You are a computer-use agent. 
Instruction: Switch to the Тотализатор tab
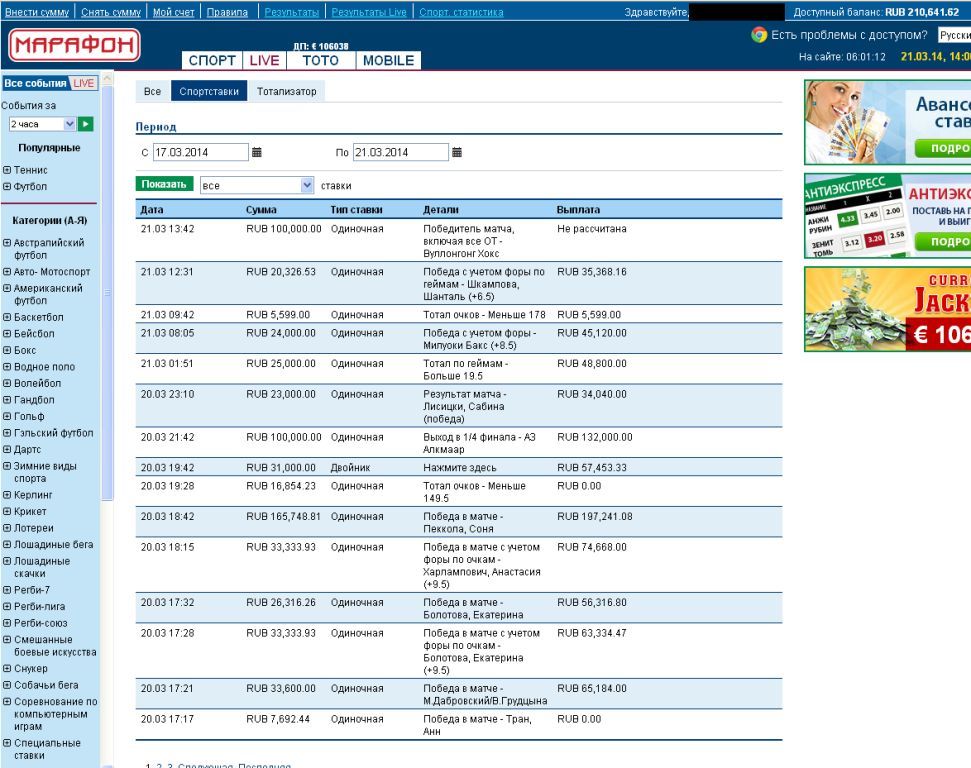click(287, 91)
